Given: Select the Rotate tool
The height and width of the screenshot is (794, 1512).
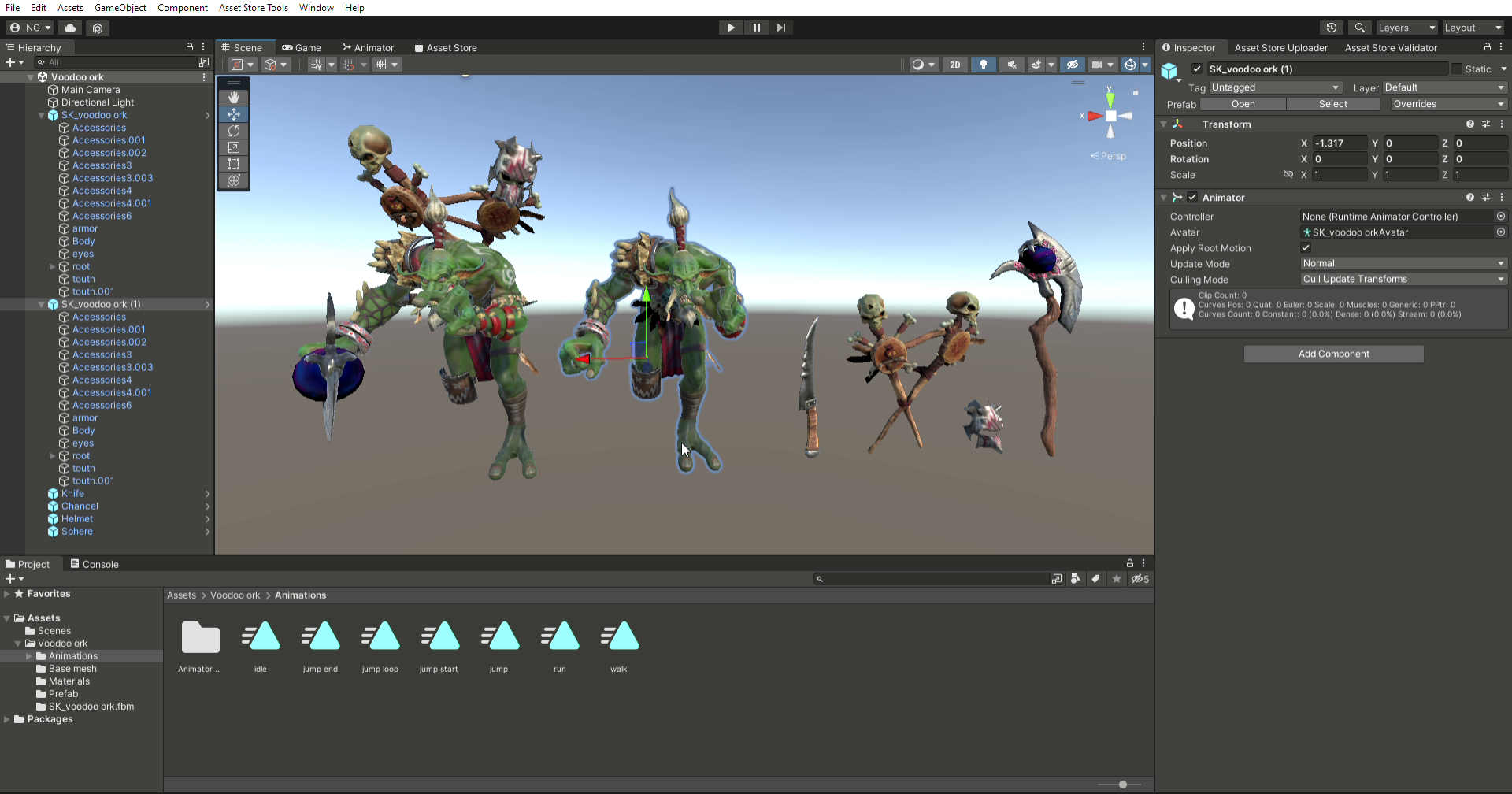Looking at the screenshot, I should [234, 131].
